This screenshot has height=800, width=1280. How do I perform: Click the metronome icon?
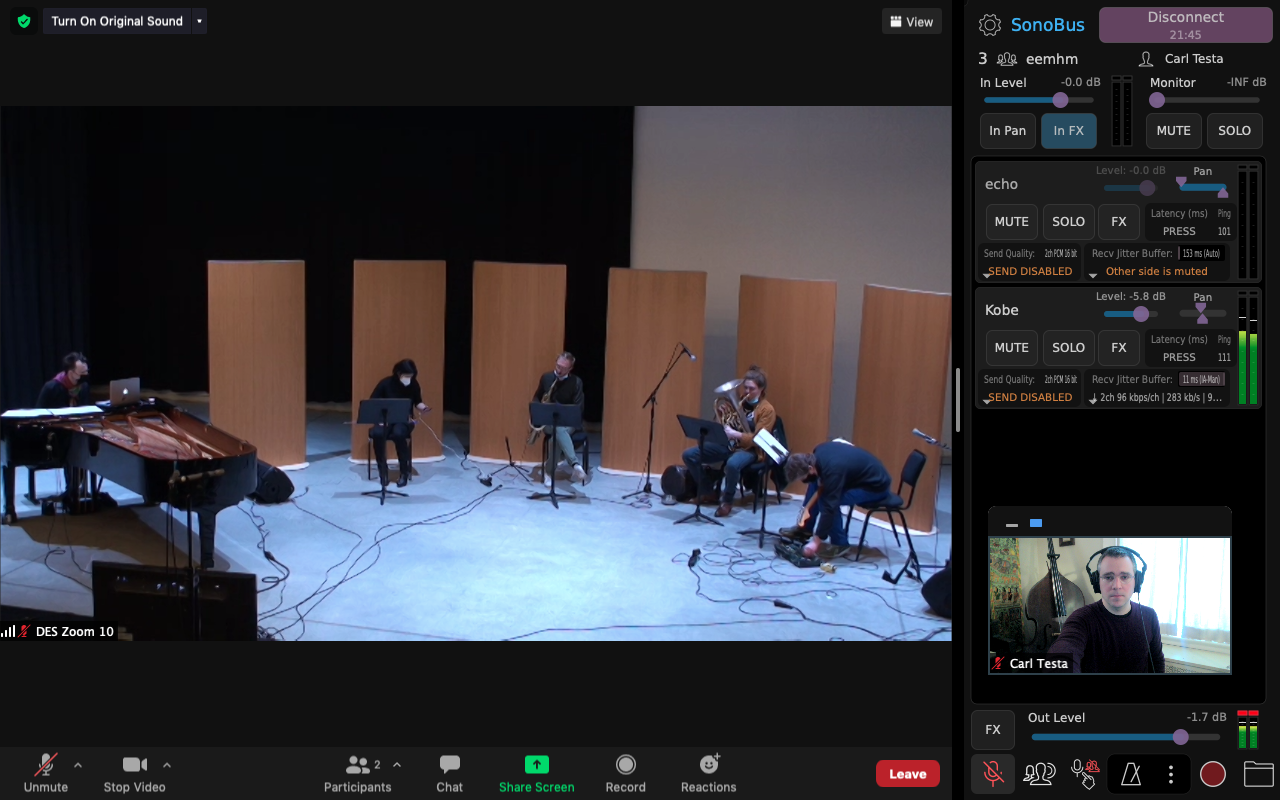(x=1131, y=773)
